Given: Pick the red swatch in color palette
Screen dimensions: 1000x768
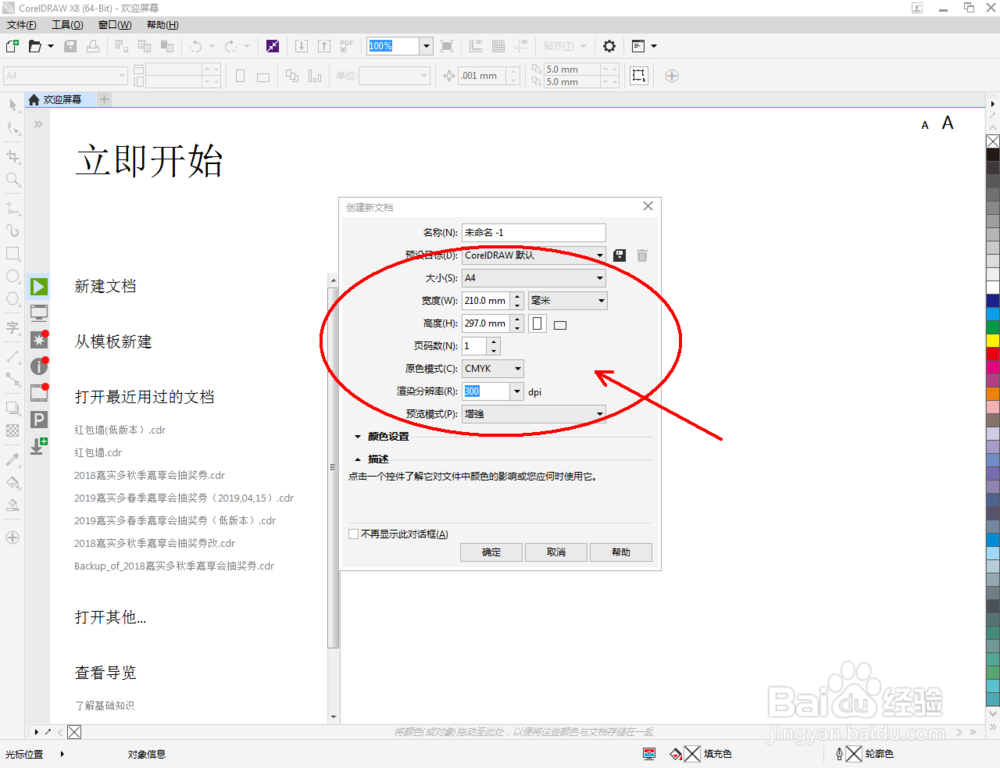Looking at the screenshot, I should 993,353.
